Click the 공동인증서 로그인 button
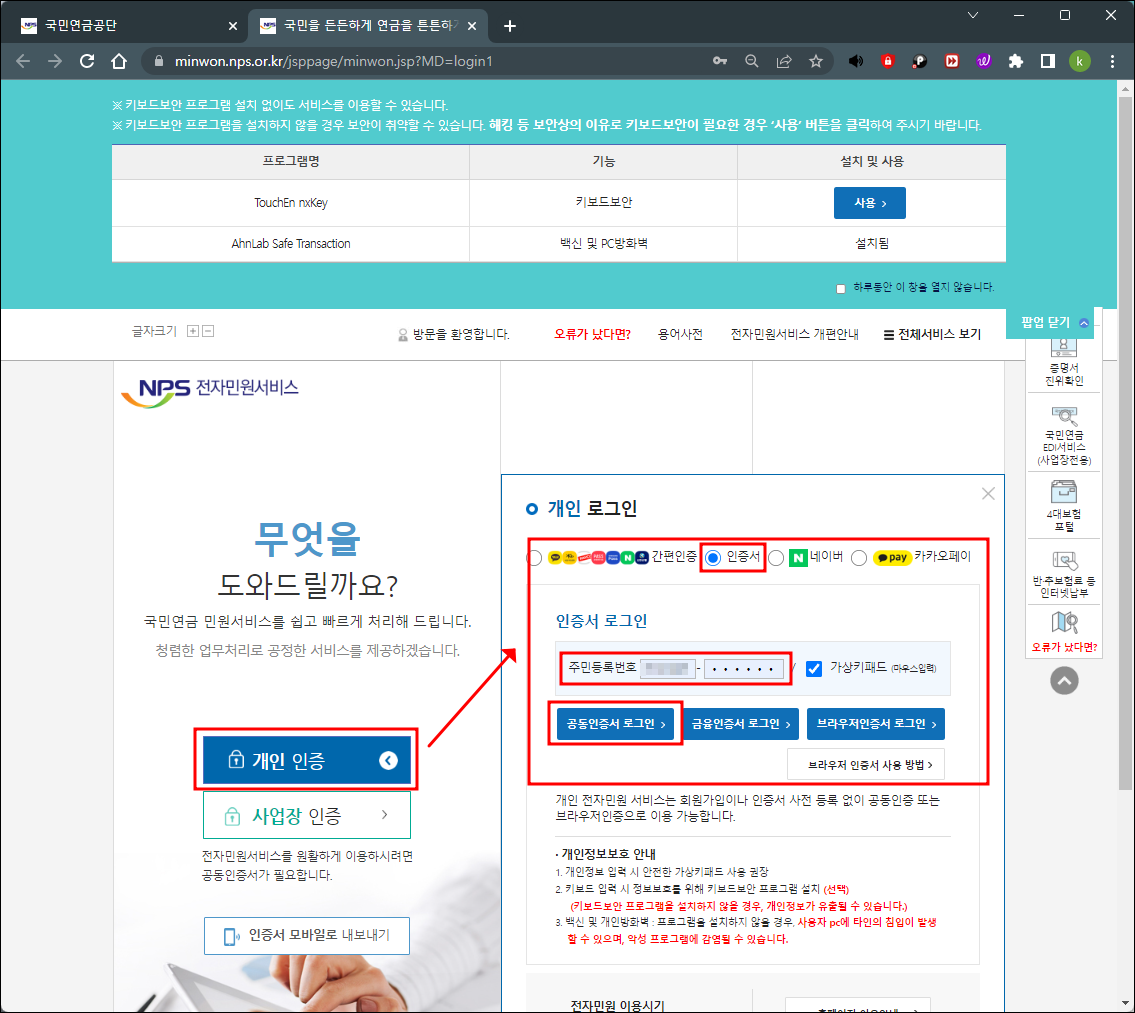This screenshot has height=1013, width=1135. (615, 724)
